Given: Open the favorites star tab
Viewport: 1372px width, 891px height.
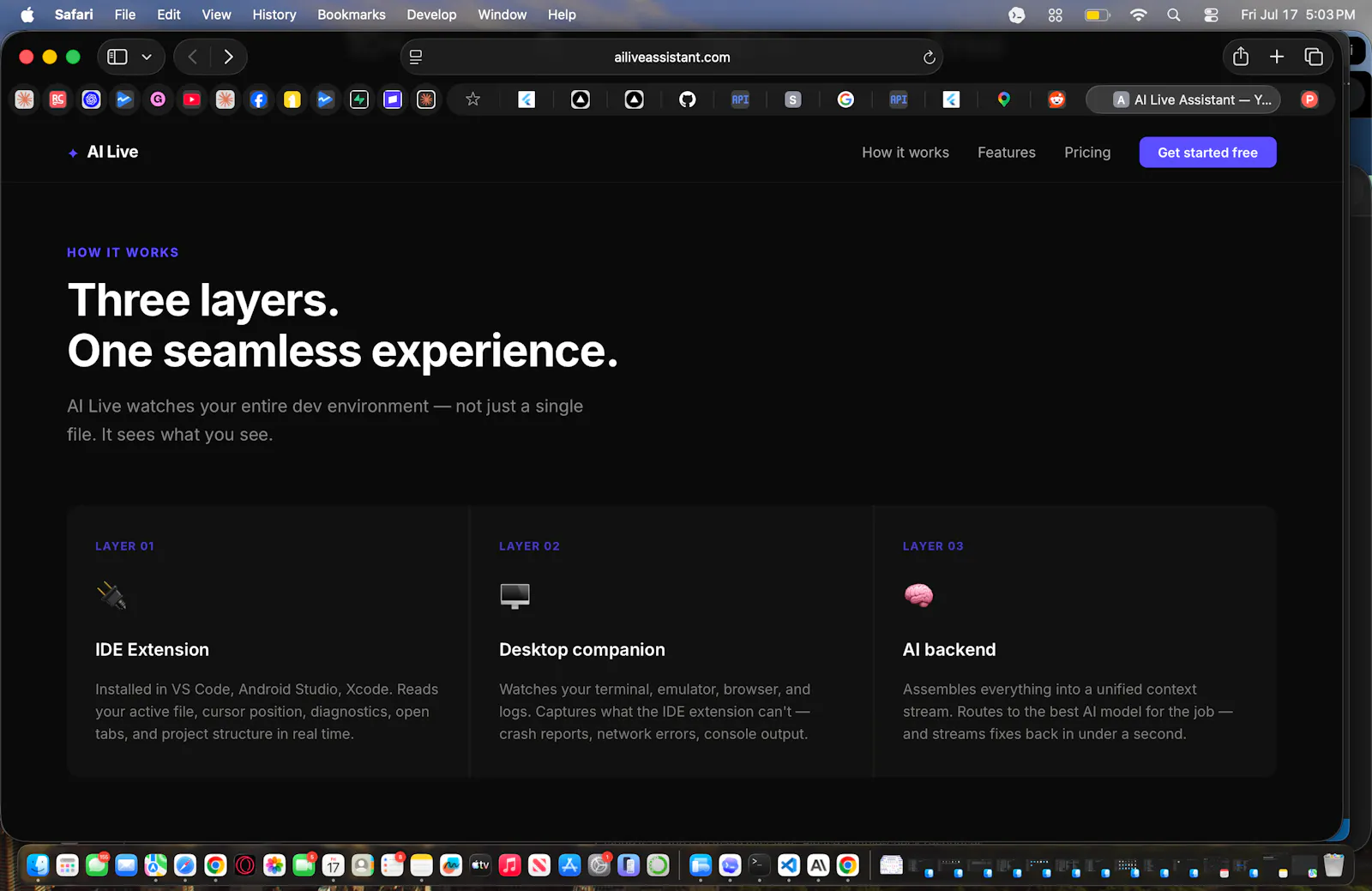Looking at the screenshot, I should pos(472,99).
